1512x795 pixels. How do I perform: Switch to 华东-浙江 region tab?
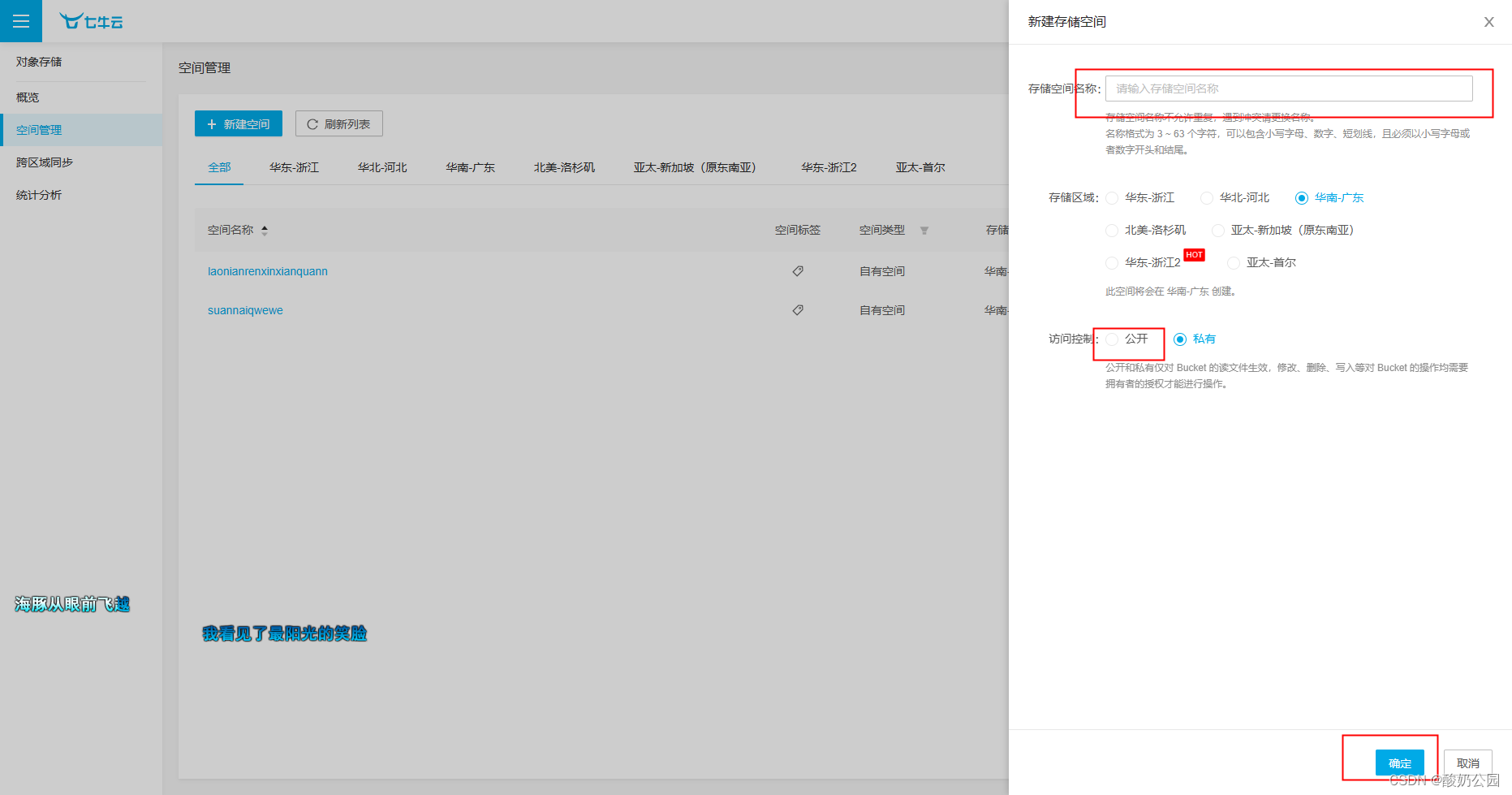pyautogui.click(x=294, y=167)
